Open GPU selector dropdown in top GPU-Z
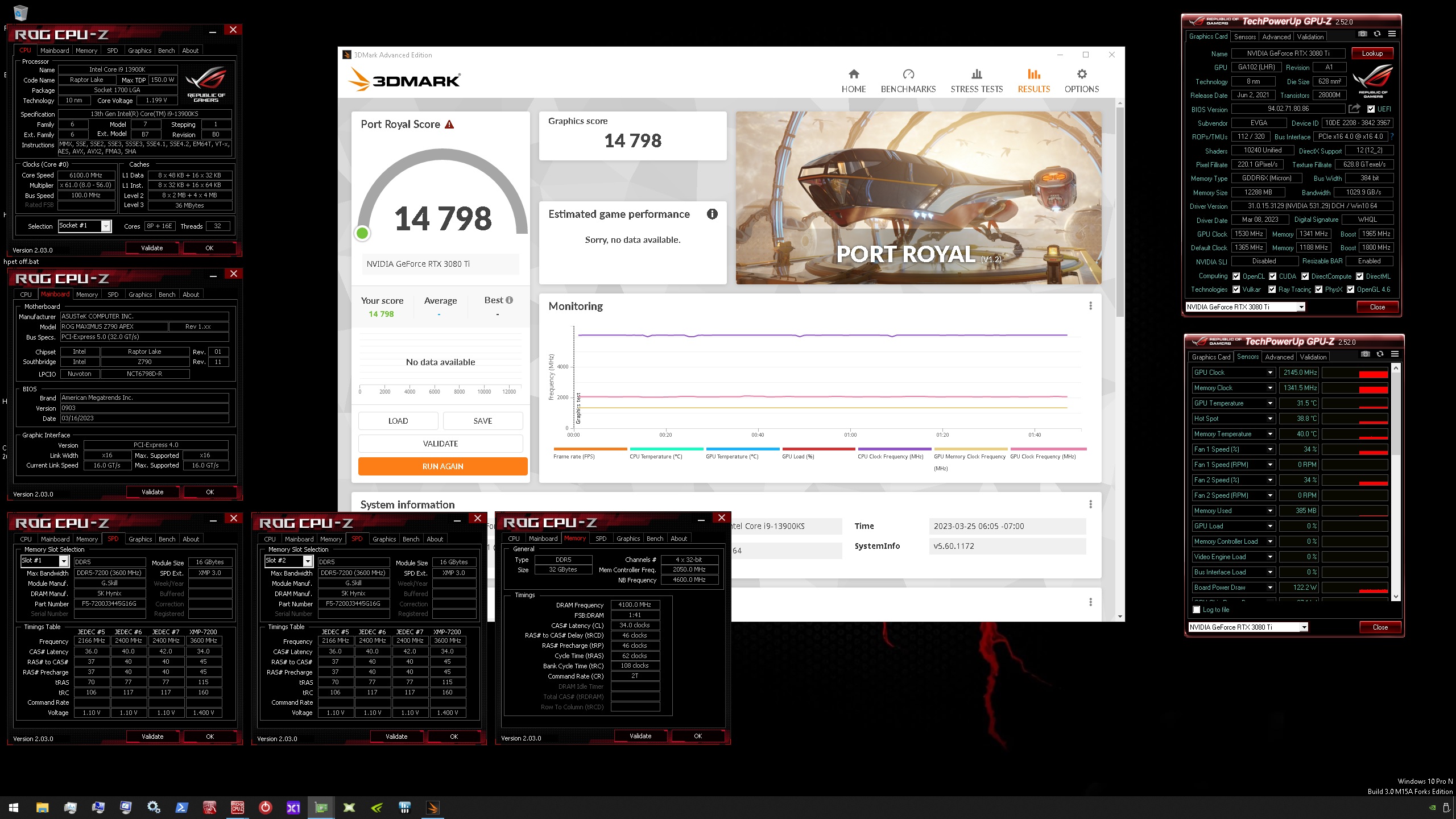This screenshot has height=819, width=1456. pyautogui.click(x=1301, y=307)
